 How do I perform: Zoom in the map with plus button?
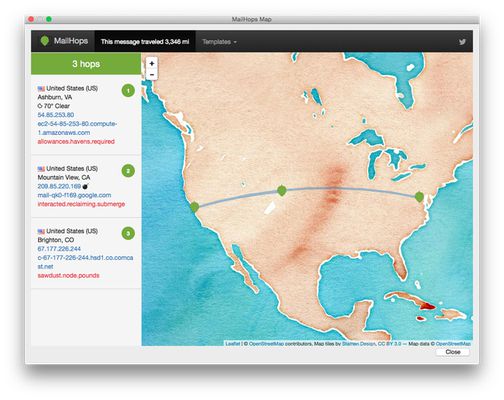point(152,63)
